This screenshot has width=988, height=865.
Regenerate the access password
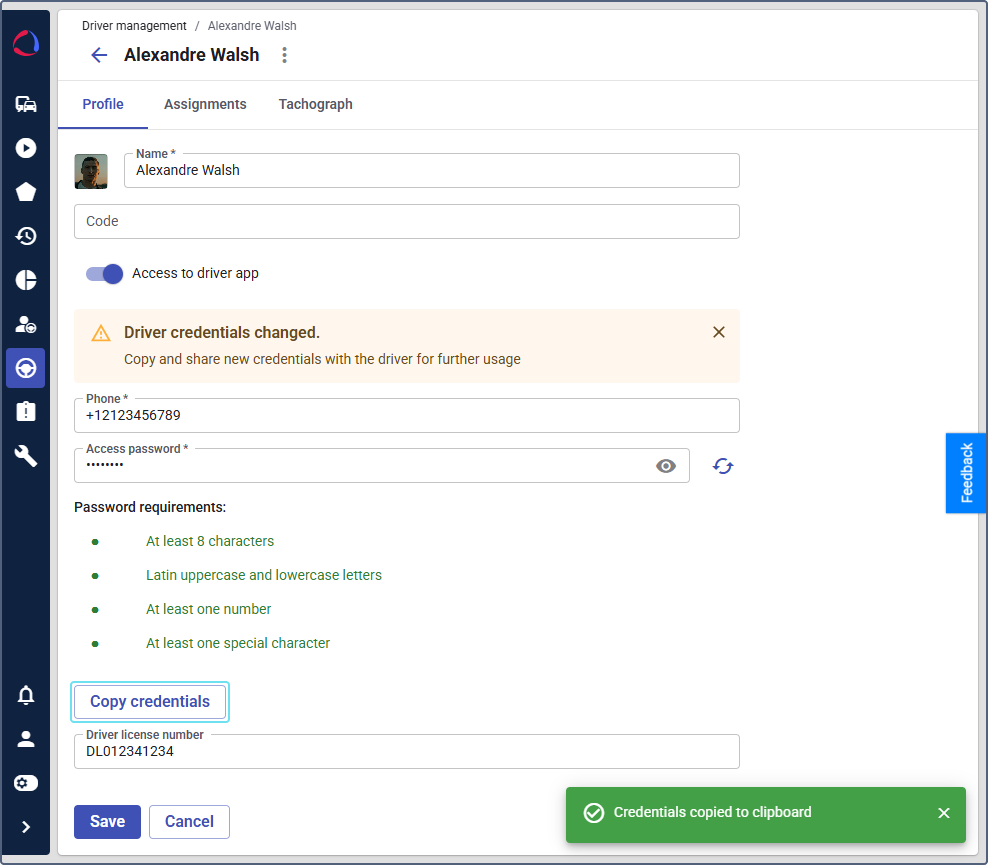click(x=723, y=466)
